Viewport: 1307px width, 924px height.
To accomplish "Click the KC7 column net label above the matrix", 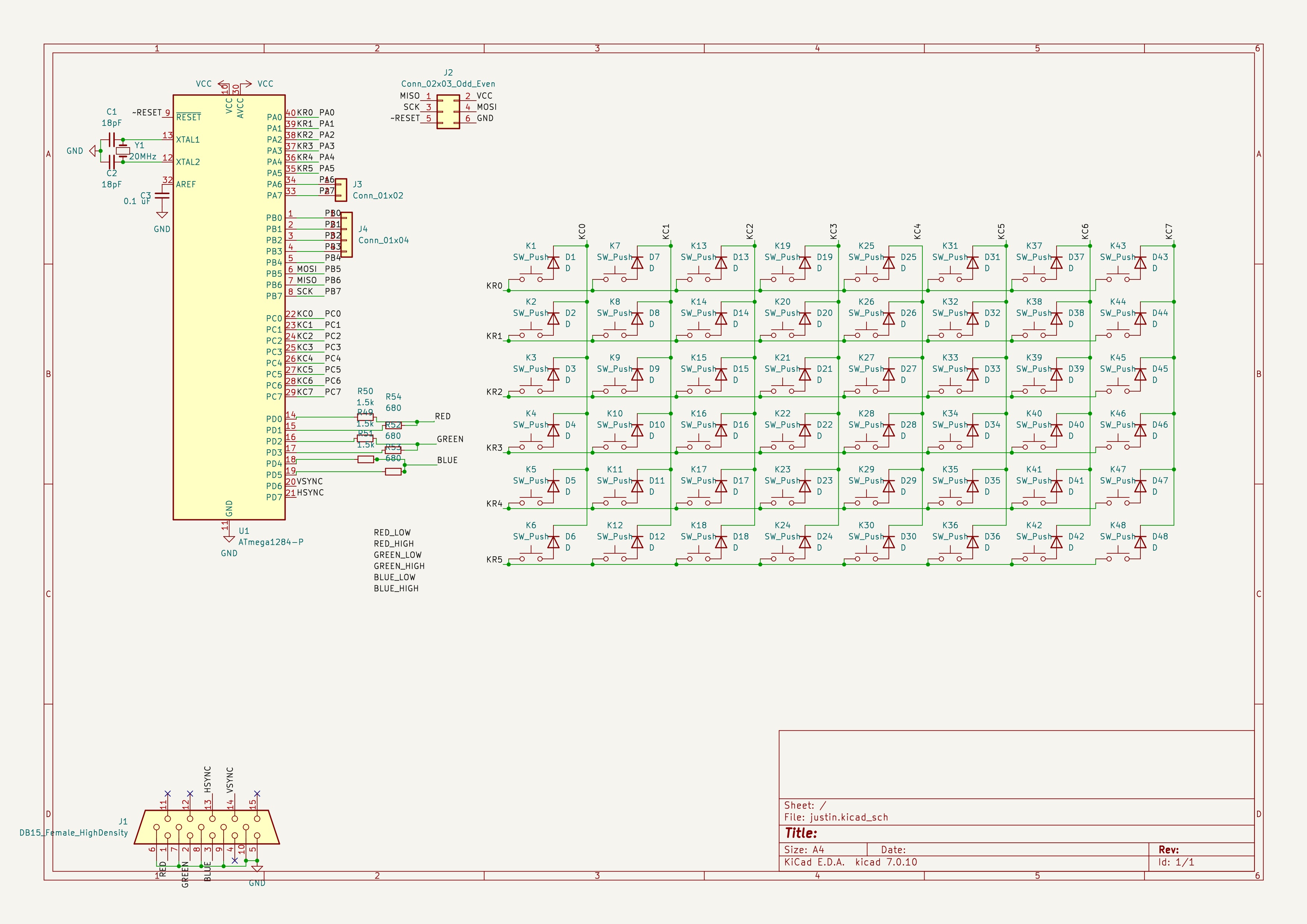I will [x=1169, y=231].
